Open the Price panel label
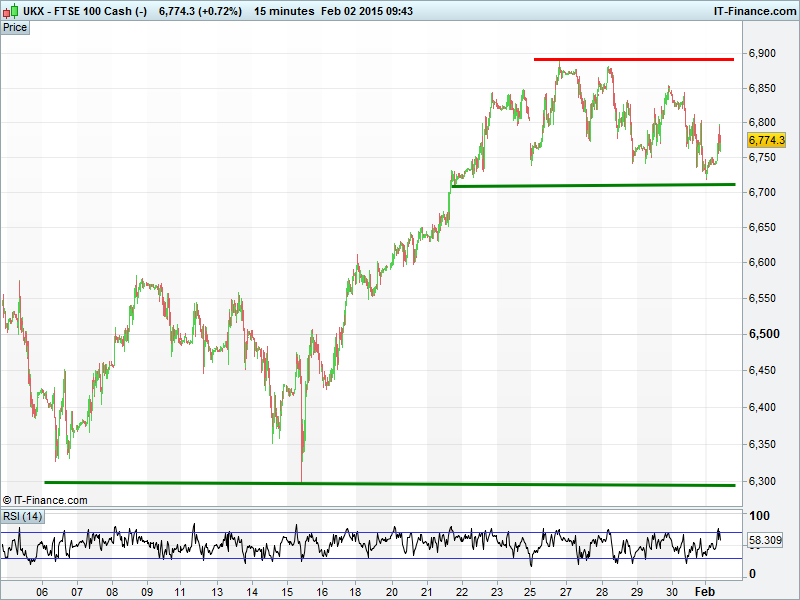Viewport: 800px width, 600px height. point(15,27)
